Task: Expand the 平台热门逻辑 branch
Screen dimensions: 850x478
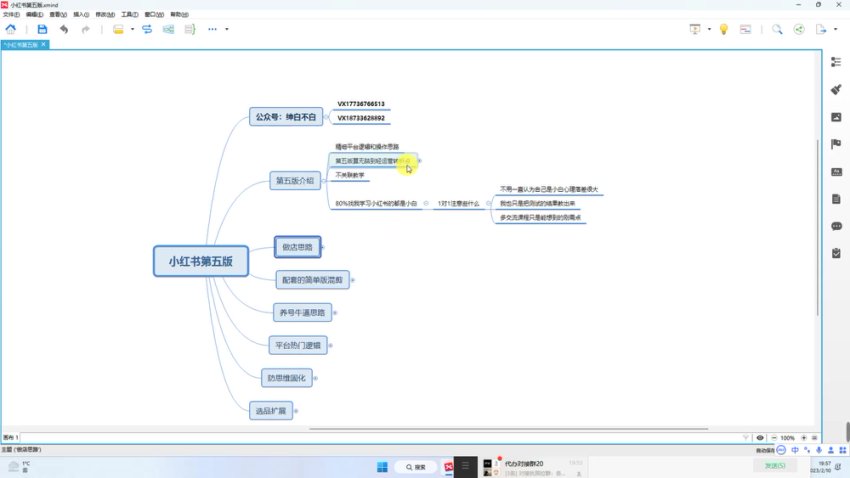Action: (331, 345)
